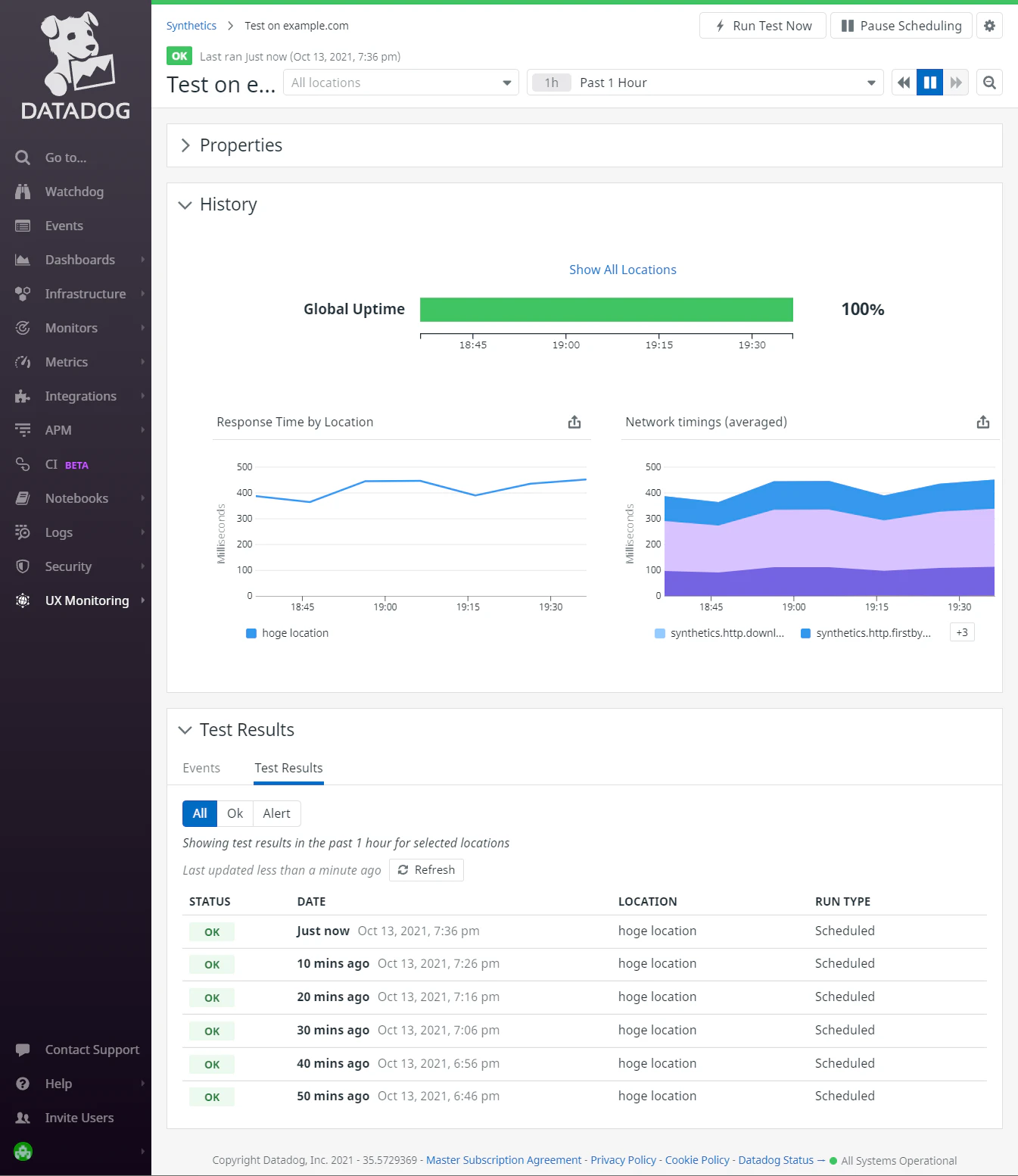Click the Help question mark icon

pos(23,1084)
